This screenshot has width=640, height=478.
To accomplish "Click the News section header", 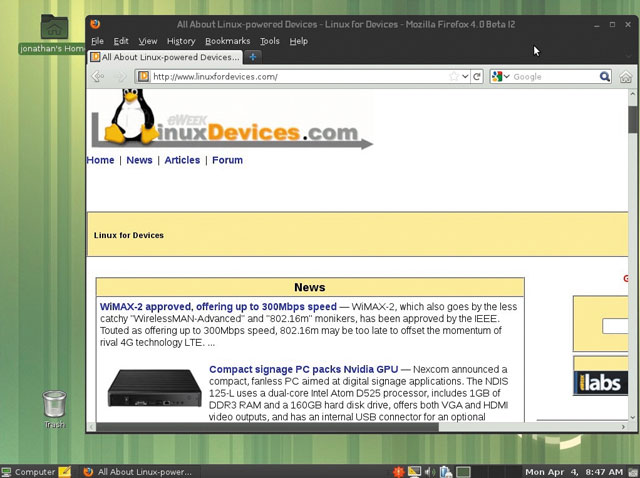I will click(x=310, y=287).
